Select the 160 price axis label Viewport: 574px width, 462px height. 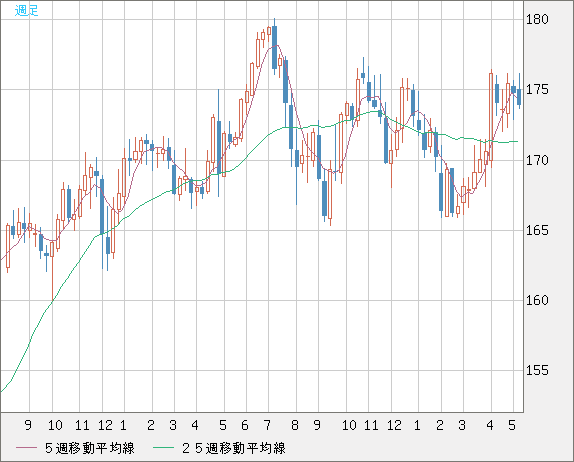tap(537, 300)
